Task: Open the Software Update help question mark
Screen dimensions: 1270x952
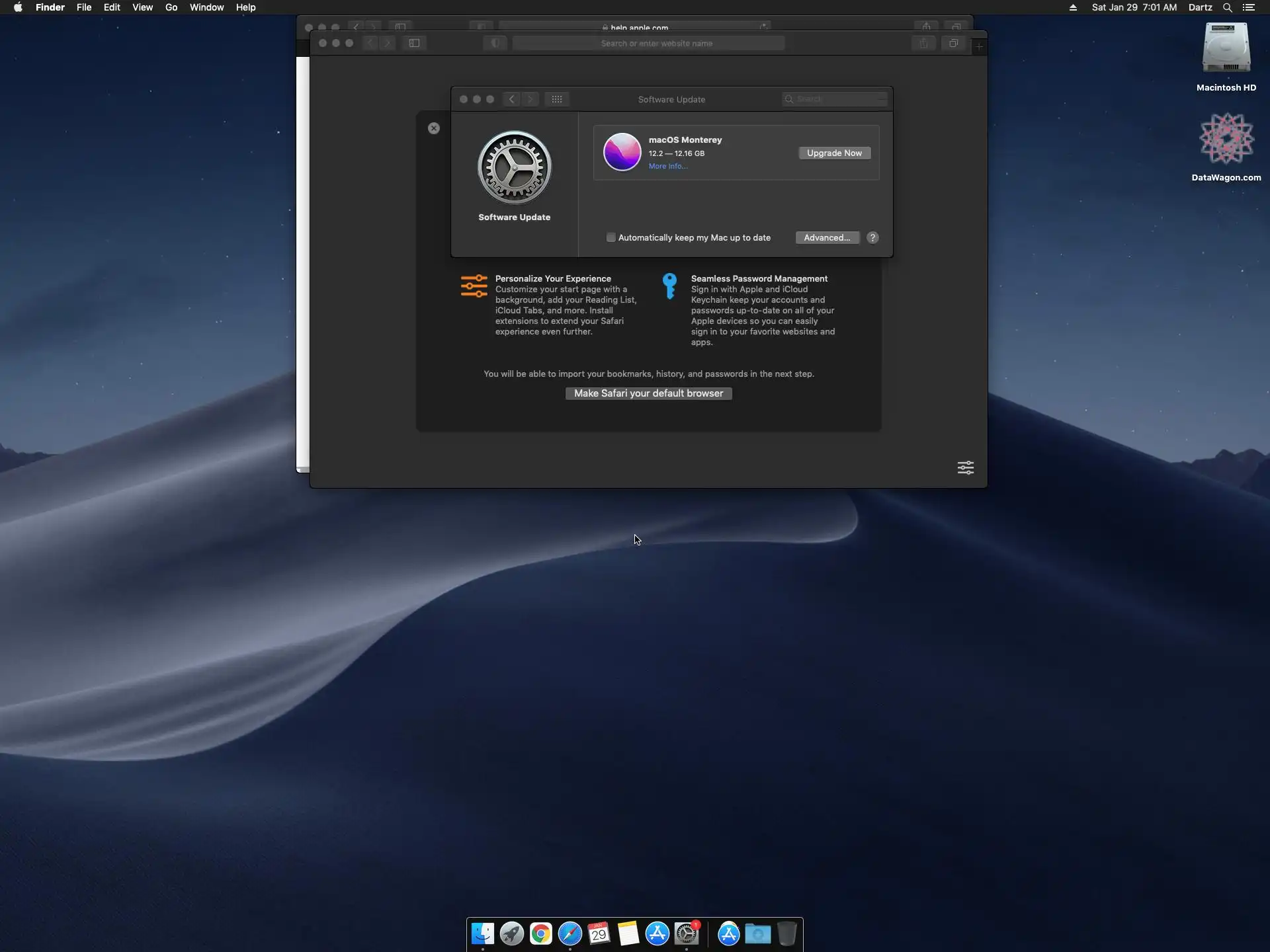Action: pyautogui.click(x=872, y=238)
